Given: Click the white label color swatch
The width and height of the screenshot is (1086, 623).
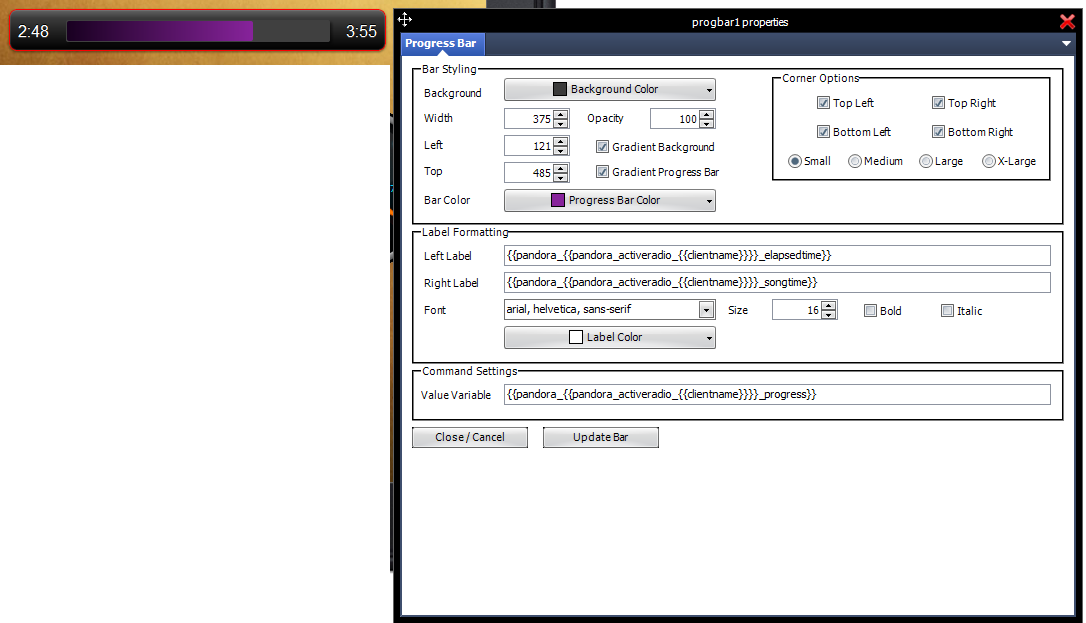Looking at the screenshot, I should (576, 337).
